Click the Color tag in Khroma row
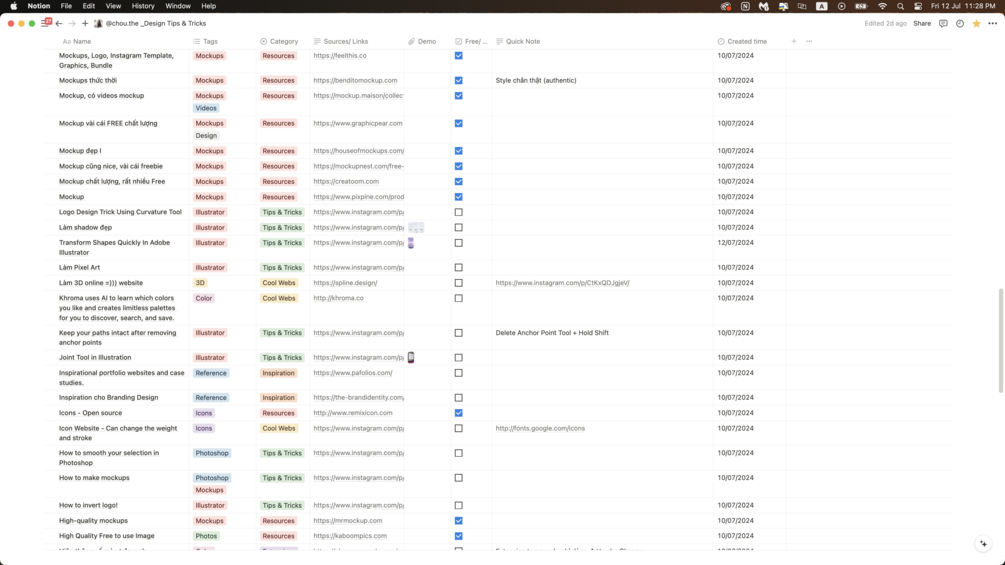This screenshot has height=565, width=1005. (204, 299)
